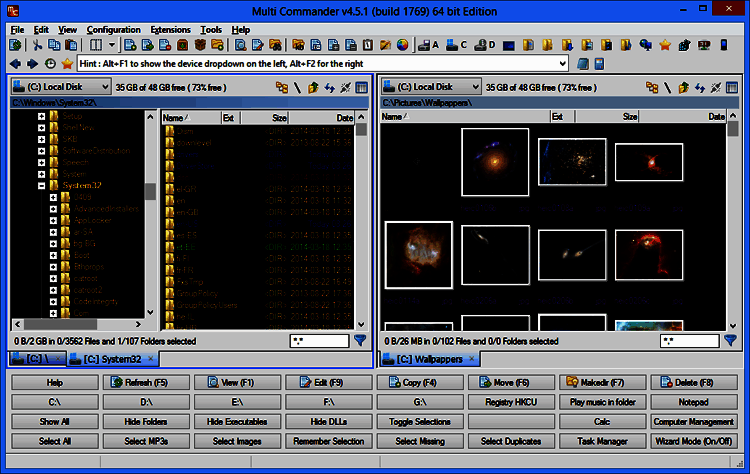Image resolution: width=750 pixels, height=474 pixels.
Task: Click the filter funnel icon in right panel
Action: (732, 341)
